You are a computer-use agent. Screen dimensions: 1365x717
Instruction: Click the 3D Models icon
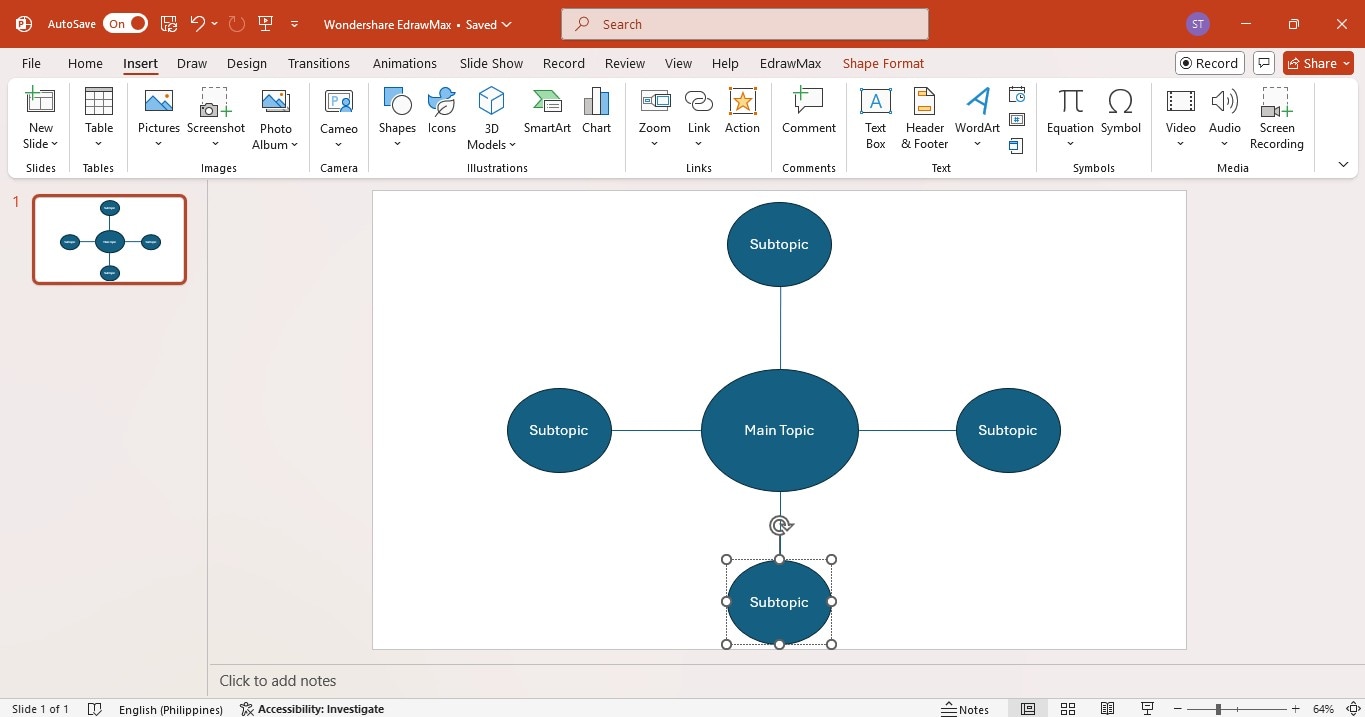click(x=491, y=101)
